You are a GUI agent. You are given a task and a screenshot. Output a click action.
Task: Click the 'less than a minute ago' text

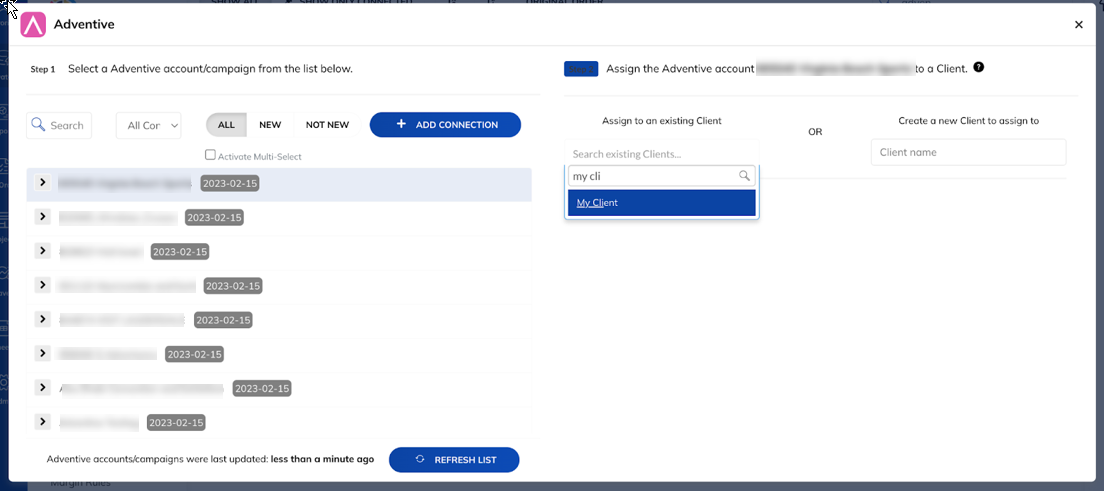point(322,459)
